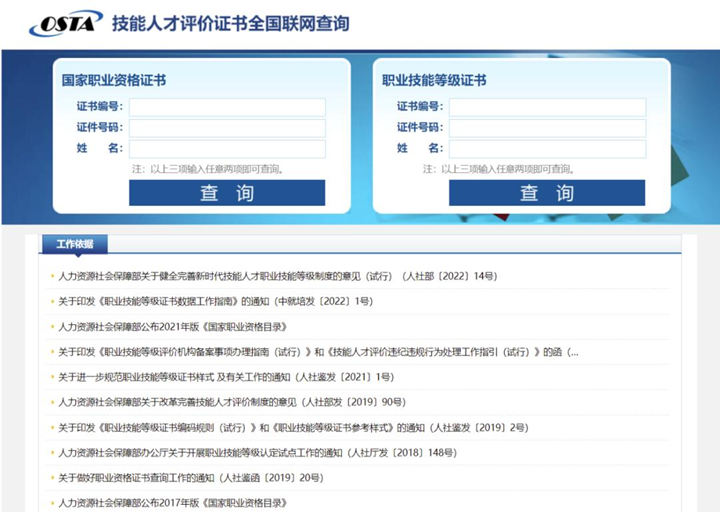Open the 人社鉴发〔2021〕1号 notice link
Image resolution: width=720 pixels, height=512 pixels.
tap(225, 377)
